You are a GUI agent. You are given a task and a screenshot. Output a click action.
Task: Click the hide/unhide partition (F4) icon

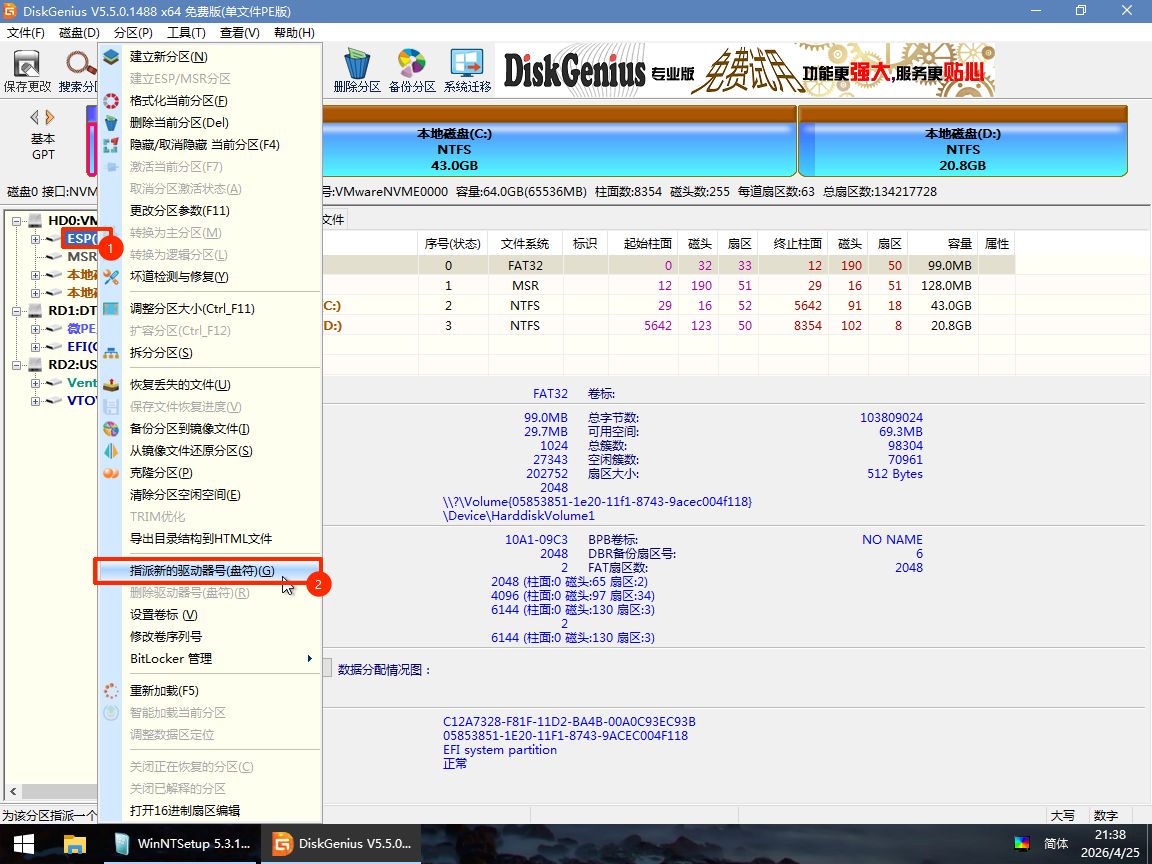tap(111, 145)
